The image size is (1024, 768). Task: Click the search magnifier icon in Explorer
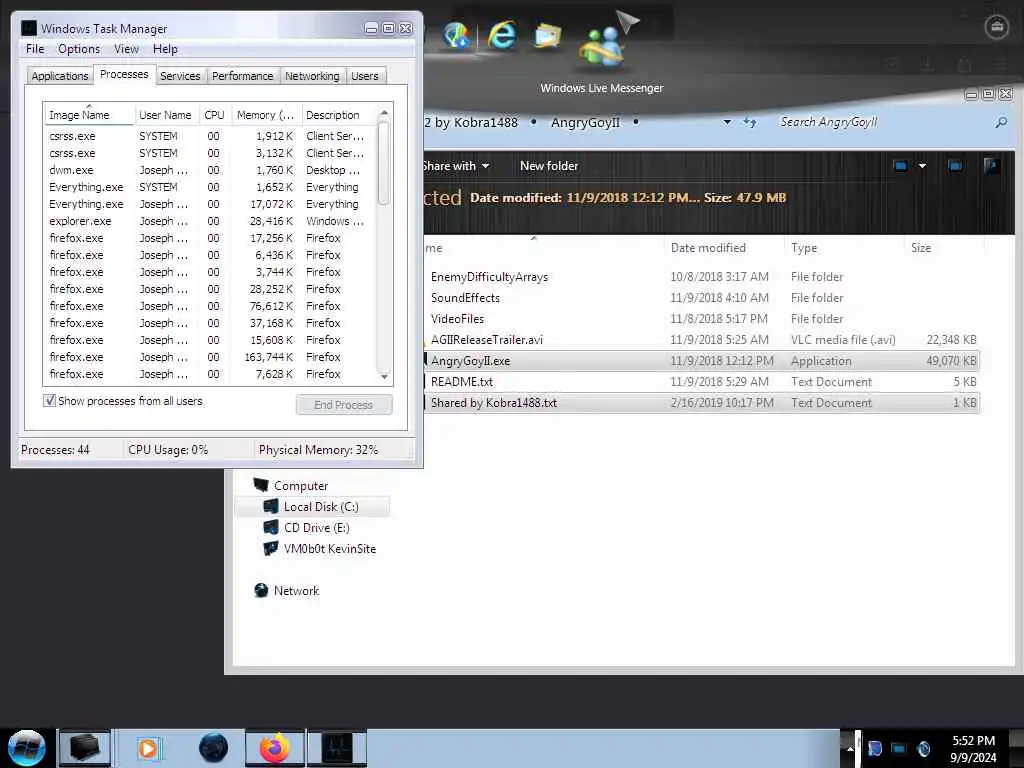1000,122
